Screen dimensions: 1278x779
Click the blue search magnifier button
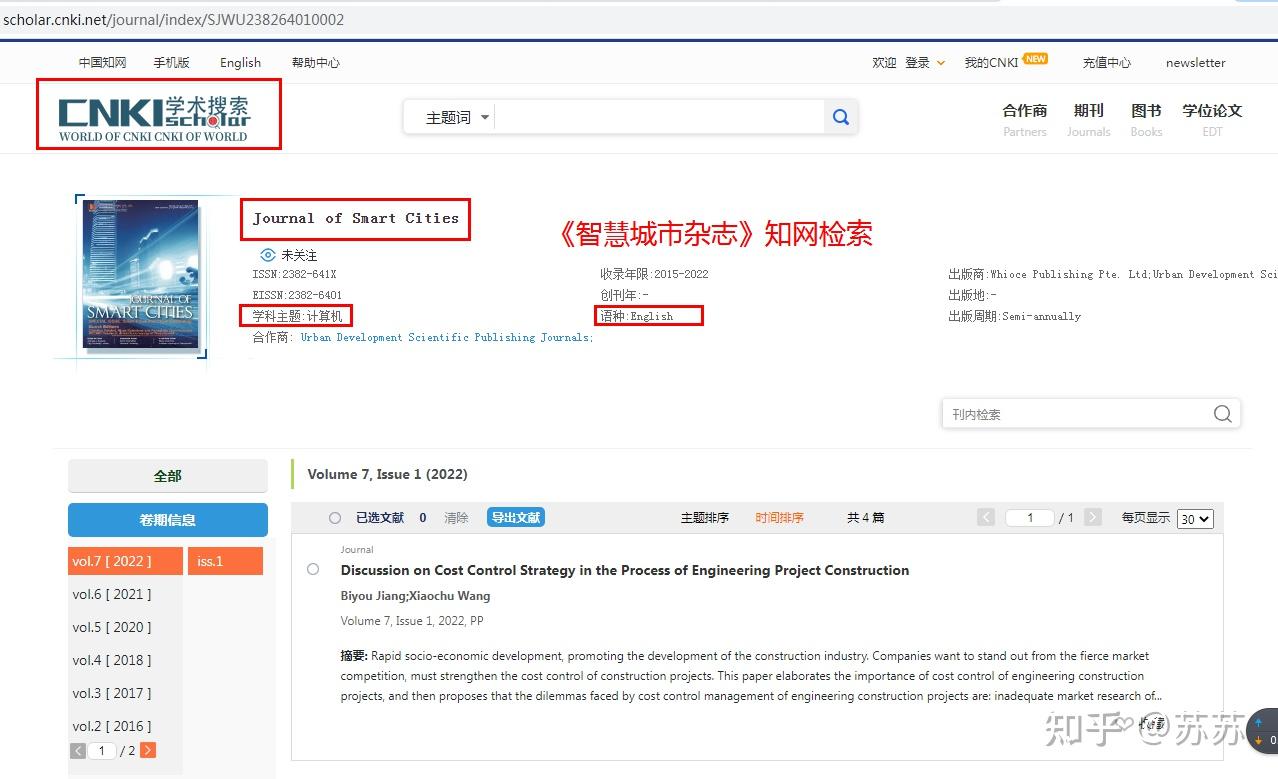pos(841,117)
